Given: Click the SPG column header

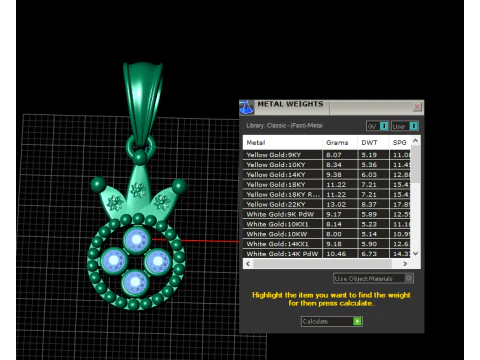Looking at the screenshot, I should [400, 143].
